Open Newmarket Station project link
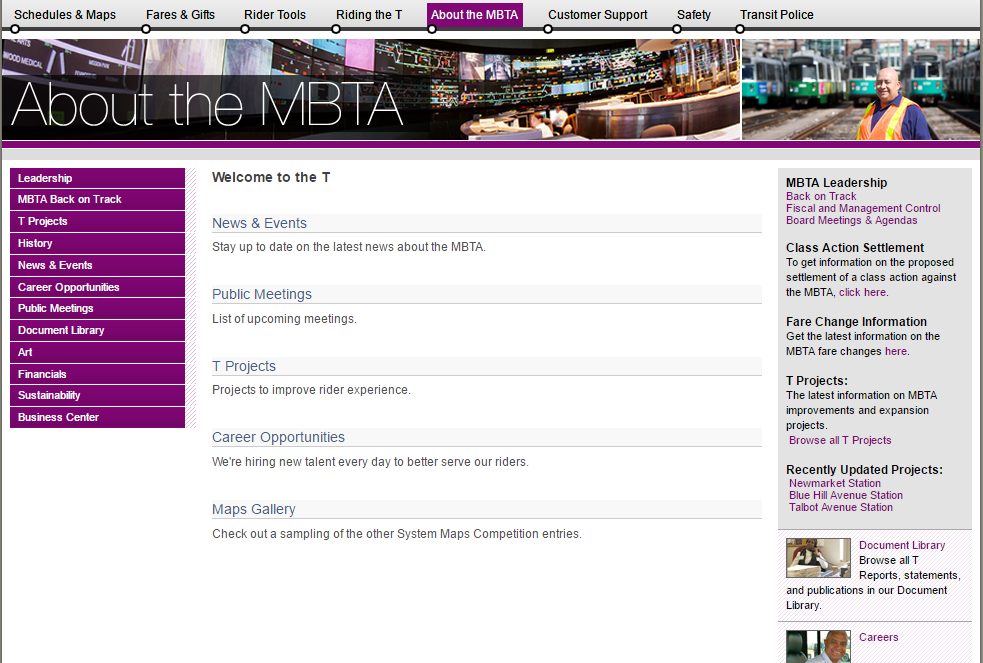This screenshot has width=983, height=663. click(x=834, y=483)
